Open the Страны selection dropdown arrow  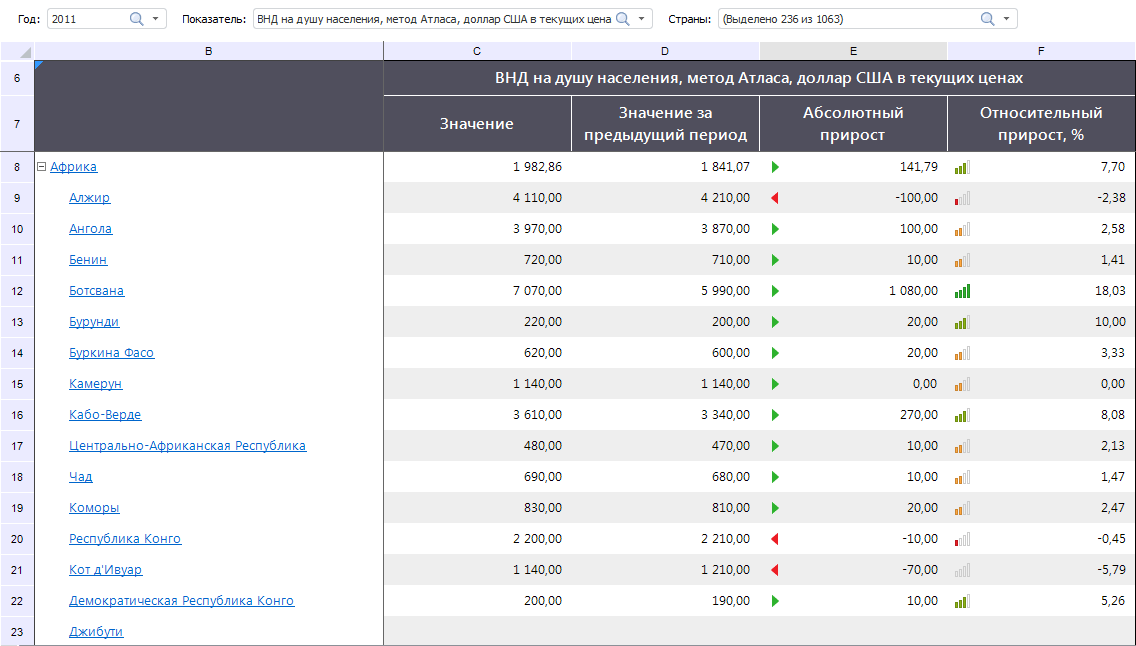(1006, 19)
